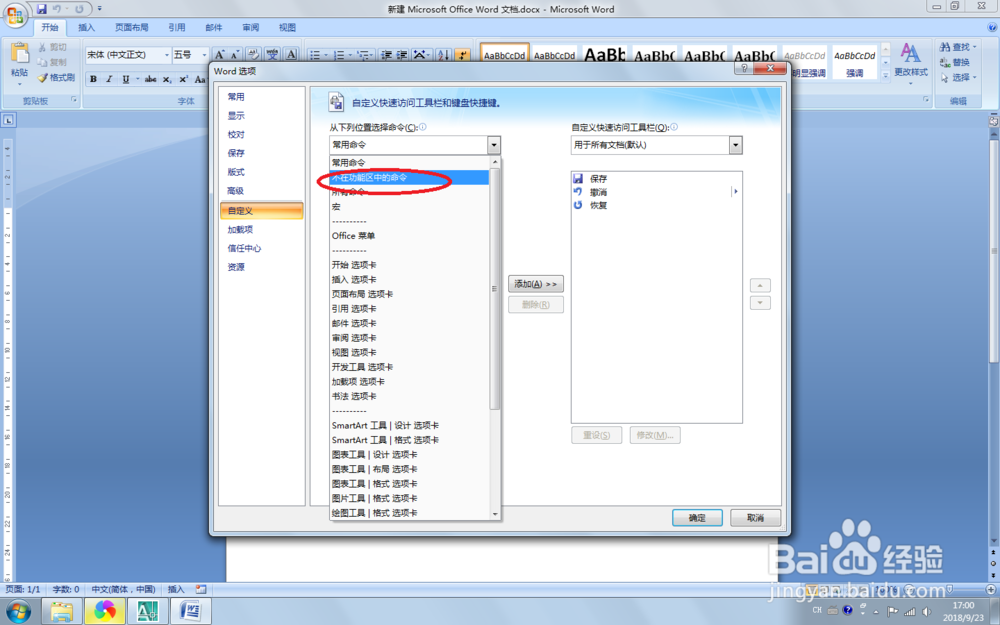Select 恢复 in the quick access list
This screenshot has width=1000, height=625.
coord(656,205)
